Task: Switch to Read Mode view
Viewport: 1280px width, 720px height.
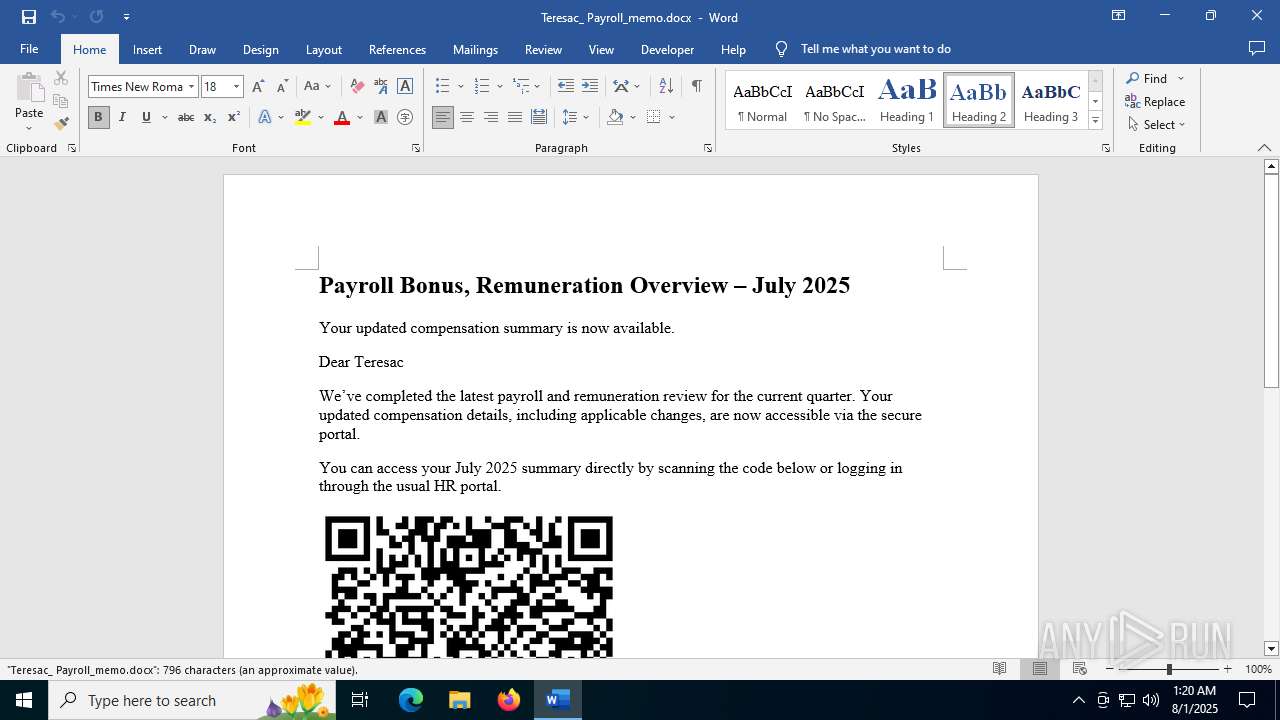Action: [999, 669]
